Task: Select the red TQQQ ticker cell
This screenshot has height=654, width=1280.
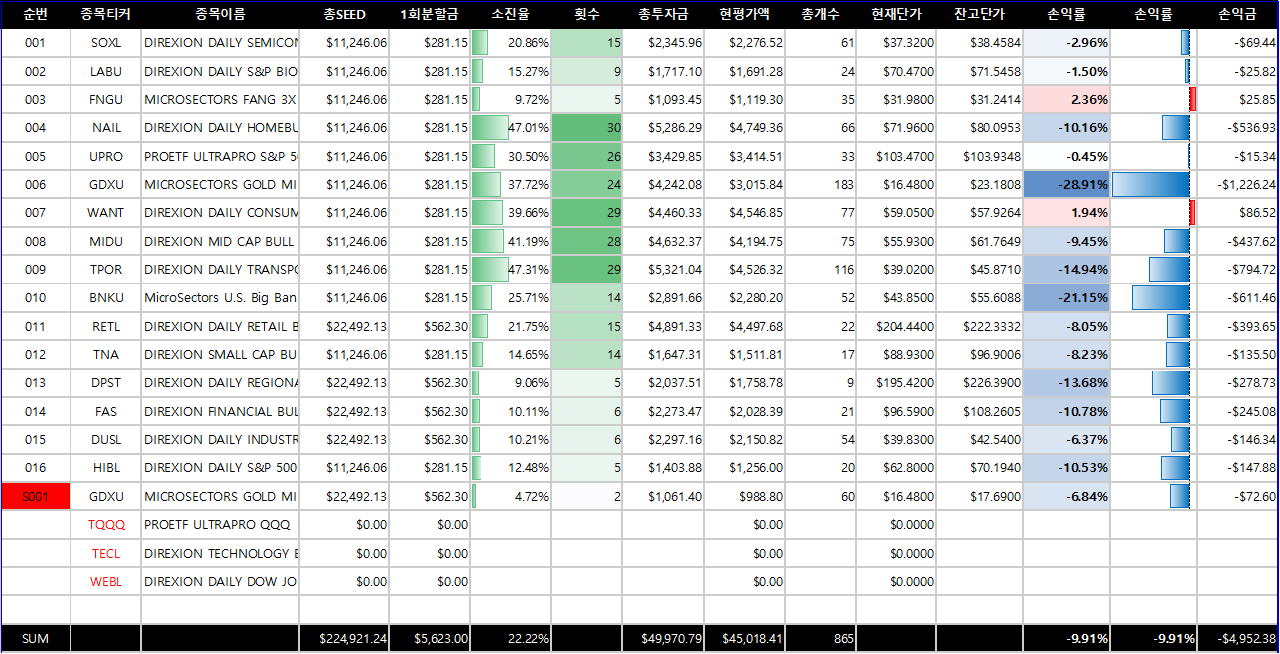Action: click(x=106, y=524)
